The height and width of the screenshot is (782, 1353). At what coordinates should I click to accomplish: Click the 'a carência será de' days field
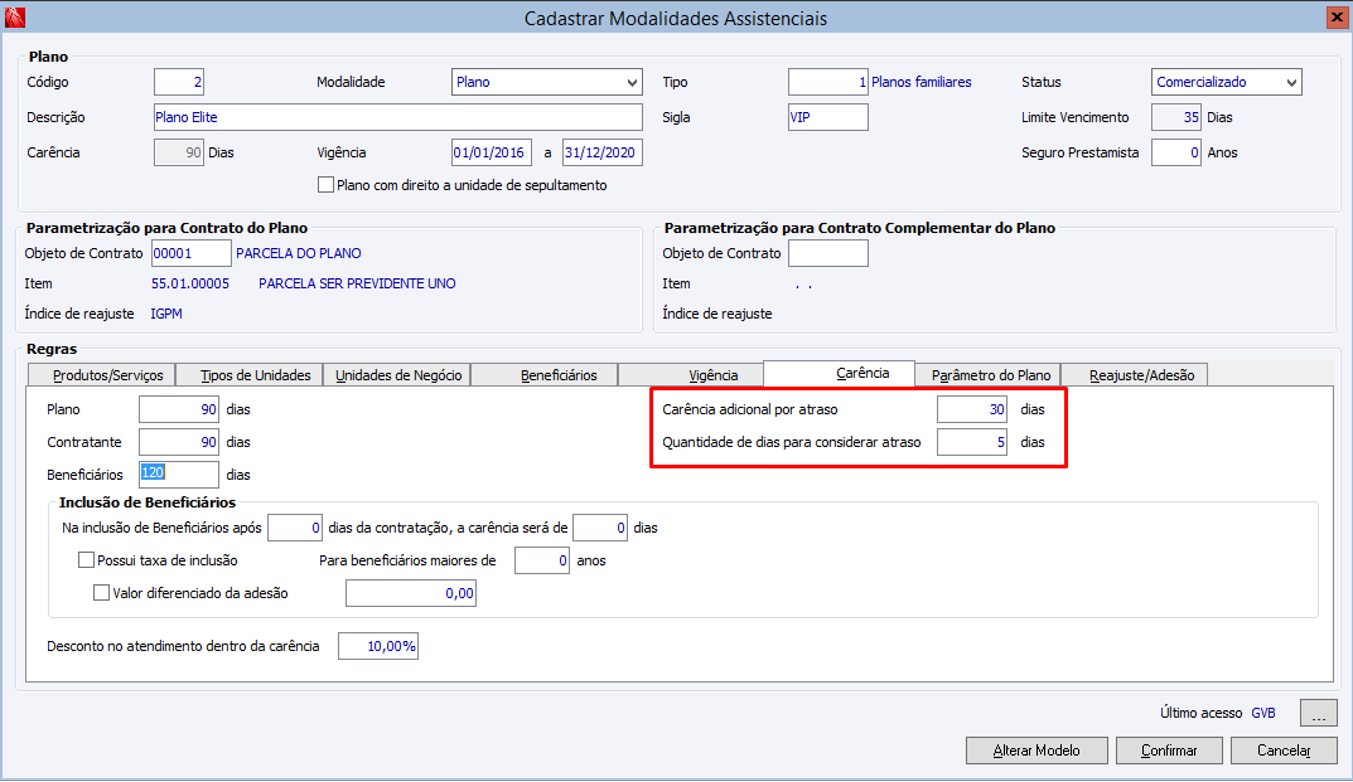click(600, 528)
